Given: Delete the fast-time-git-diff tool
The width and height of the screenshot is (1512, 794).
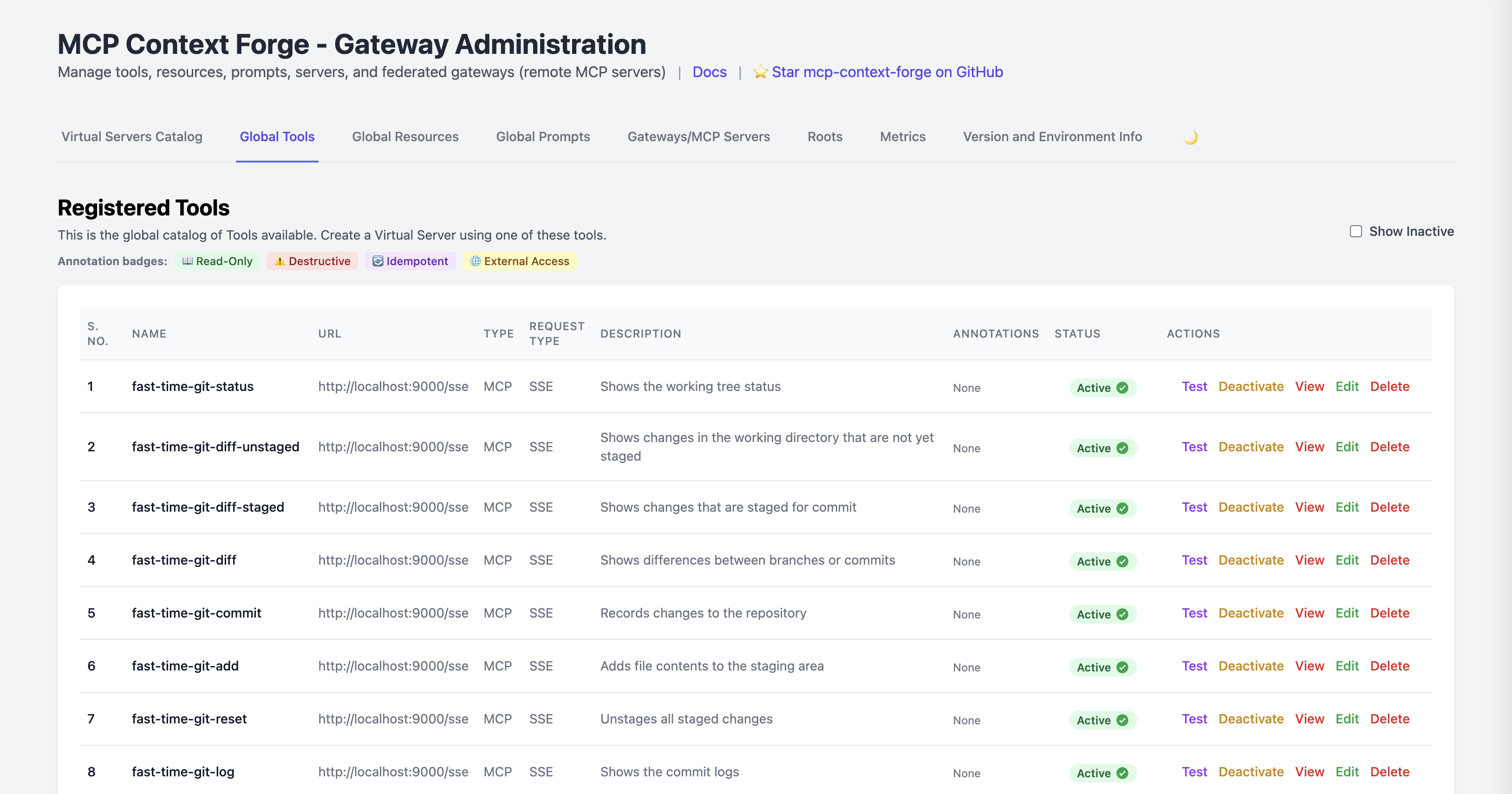Looking at the screenshot, I should (x=1390, y=560).
